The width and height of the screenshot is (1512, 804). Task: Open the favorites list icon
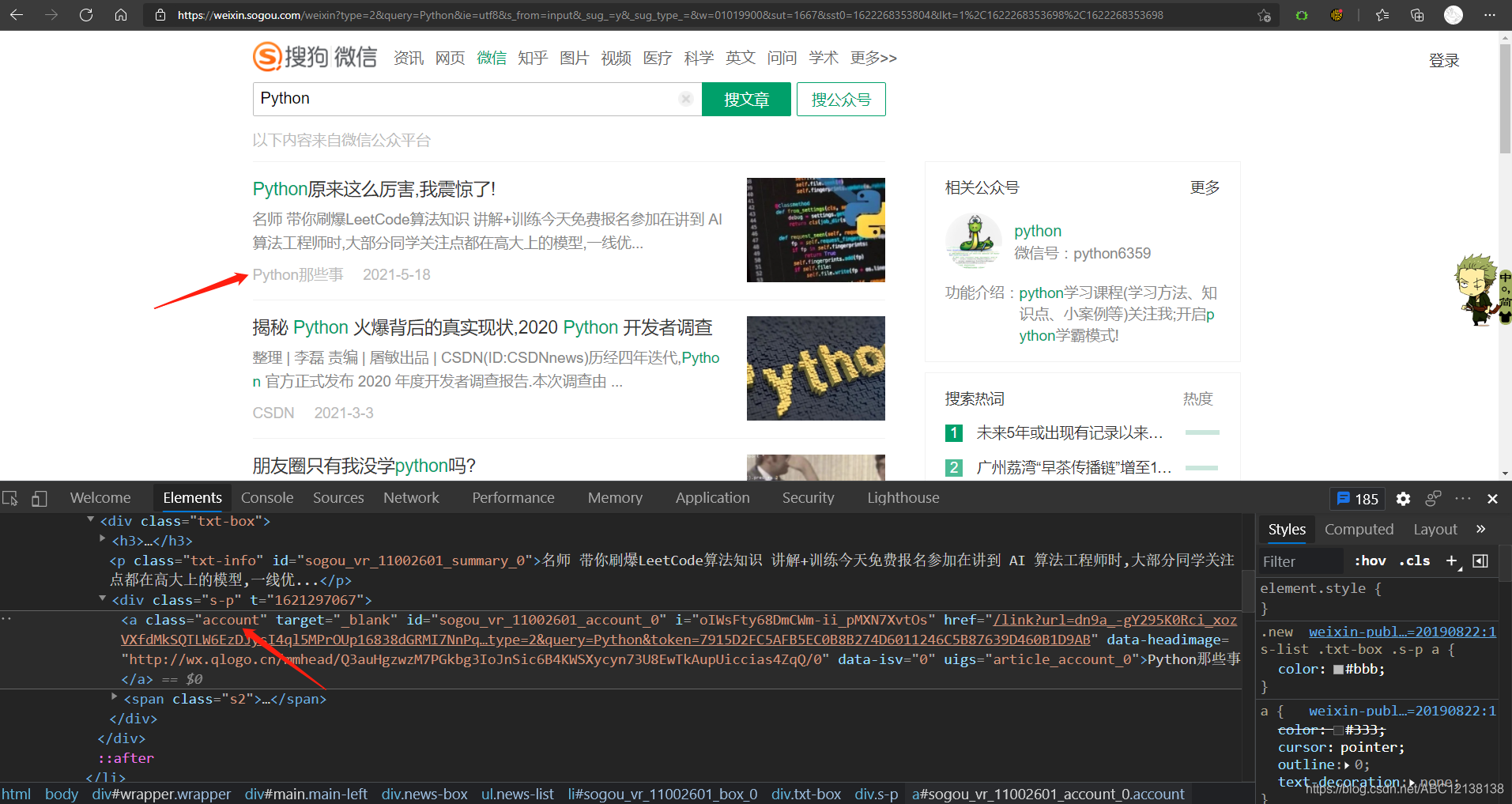pos(1382,15)
